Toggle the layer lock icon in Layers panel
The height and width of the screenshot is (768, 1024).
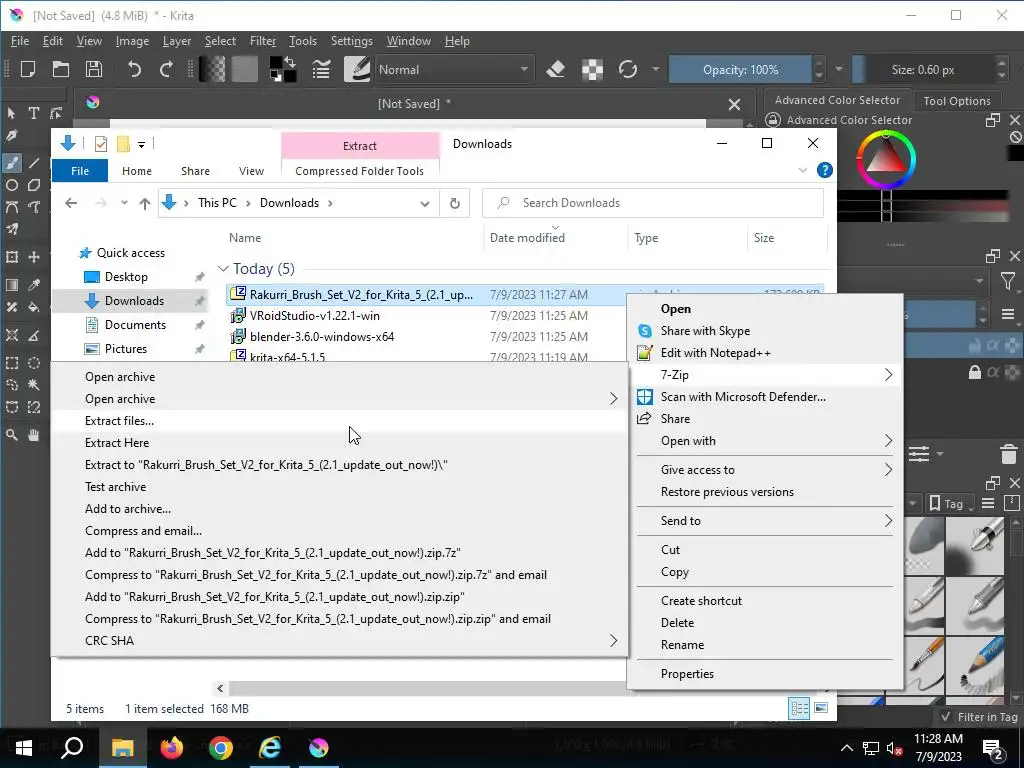tap(974, 372)
